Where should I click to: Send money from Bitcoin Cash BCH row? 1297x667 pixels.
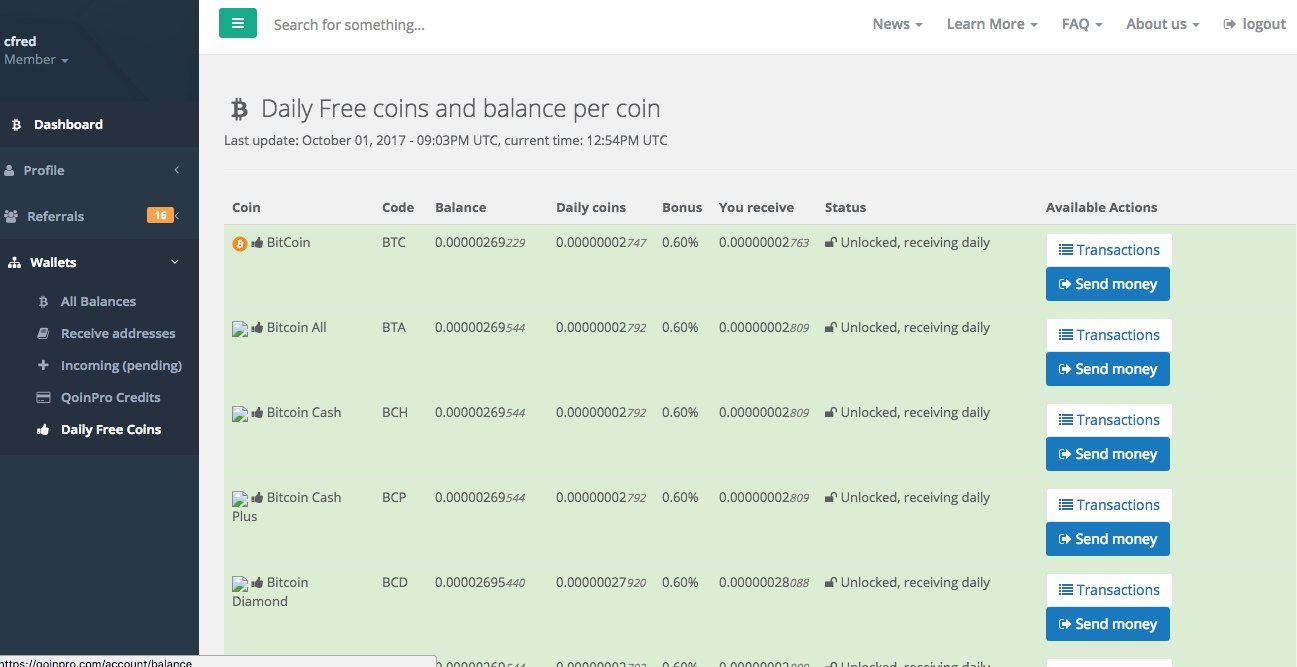[1108, 454]
